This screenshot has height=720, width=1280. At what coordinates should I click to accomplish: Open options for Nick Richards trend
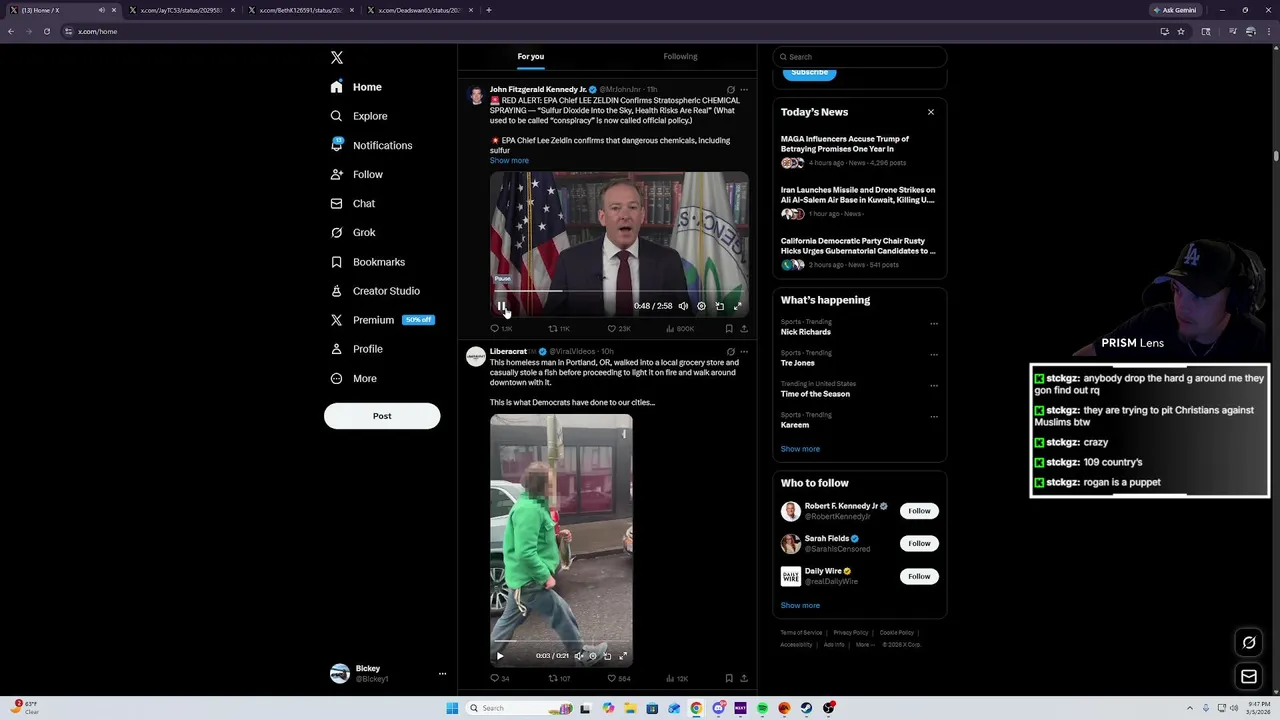pos(934,324)
